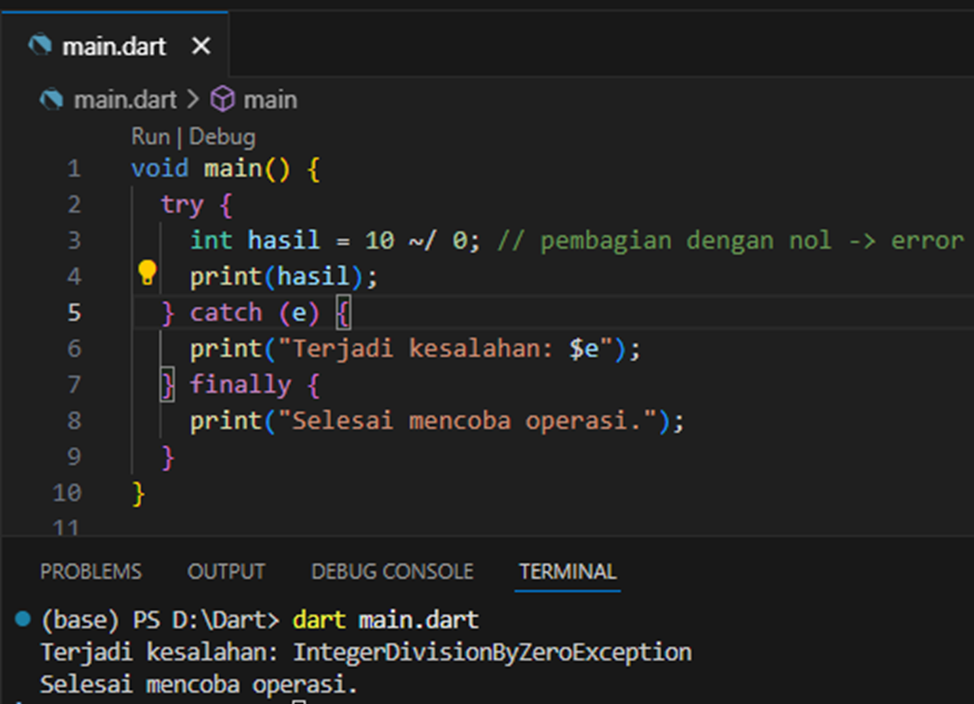Switch to the PROBLEMS panel tab
The width and height of the screenshot is (974, 704).
point(90,572)
